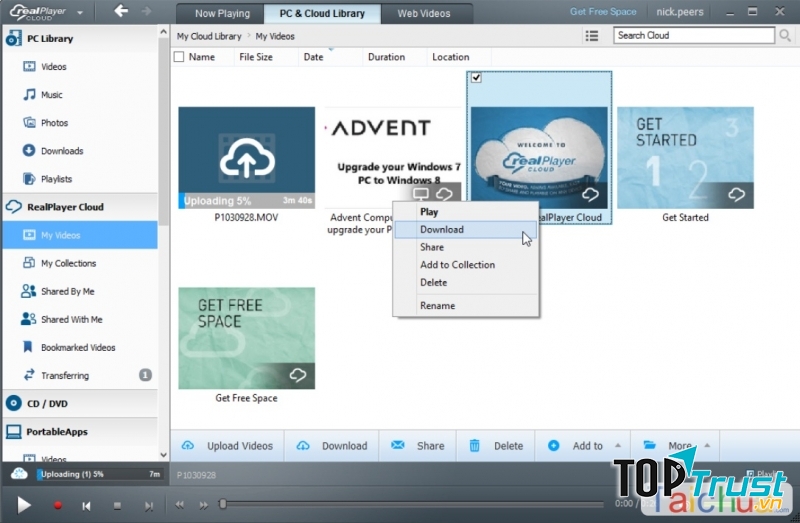Go back with the left arrow button

121,11
